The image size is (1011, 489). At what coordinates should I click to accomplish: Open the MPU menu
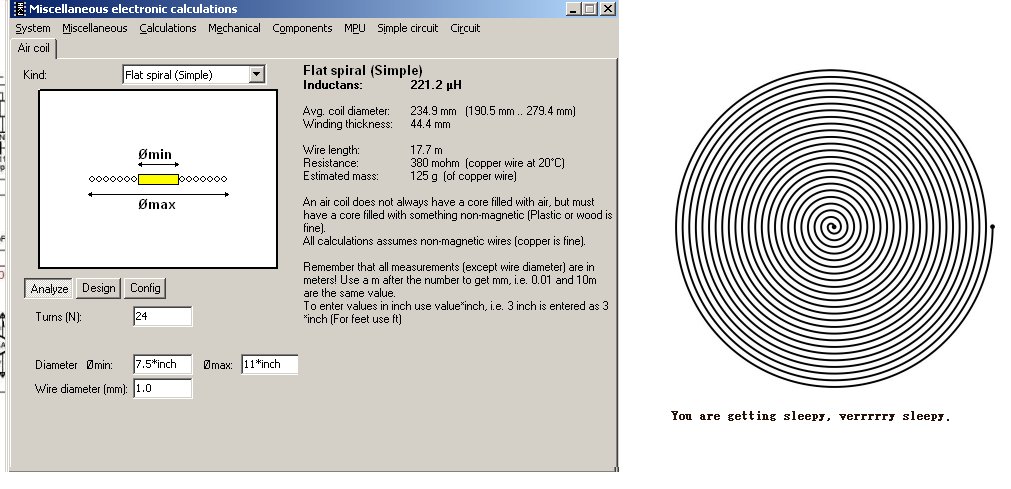point(355,28)
